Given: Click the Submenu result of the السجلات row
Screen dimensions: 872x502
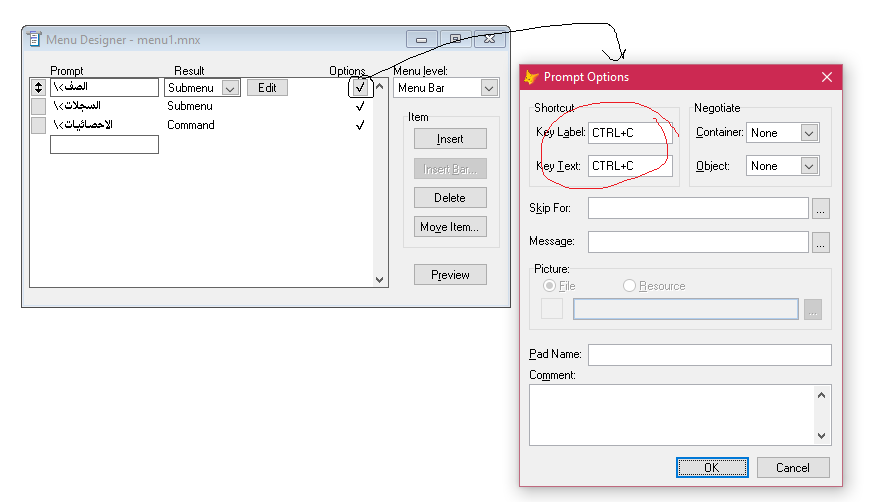Looking at the screenshot, I should [x=190, y=106].
